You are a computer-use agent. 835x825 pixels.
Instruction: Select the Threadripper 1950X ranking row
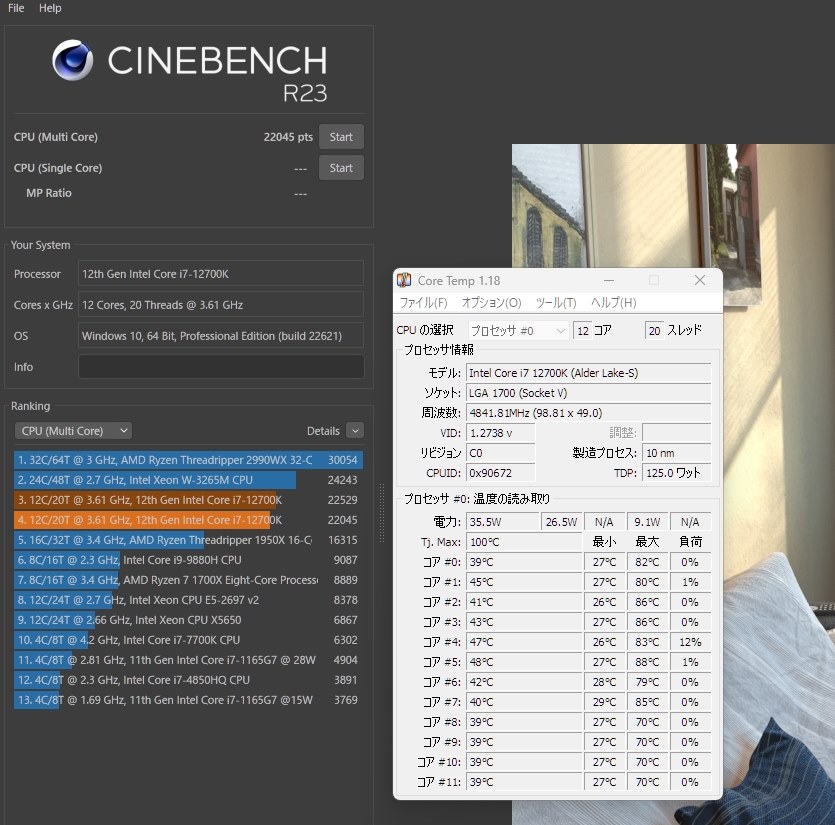click(188, 540)
